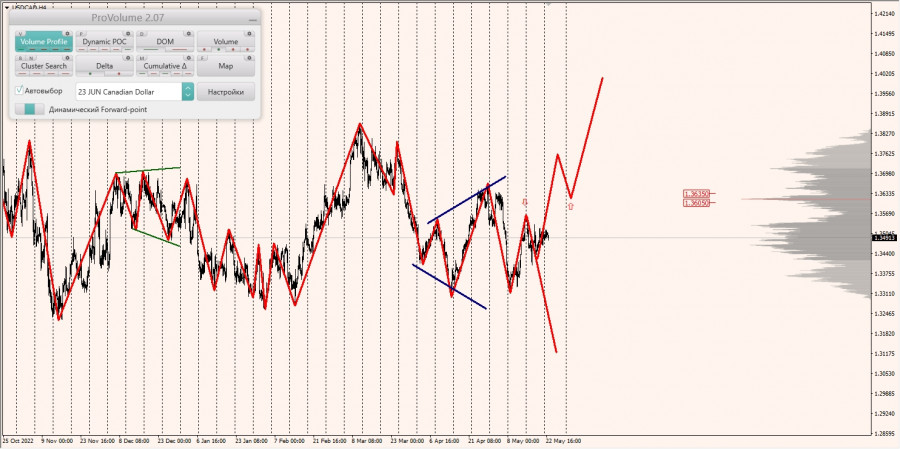The width and height of the screenshot is (900, 449).
Task: Click the contract selector up/down arrows
Action: (188, 92)
